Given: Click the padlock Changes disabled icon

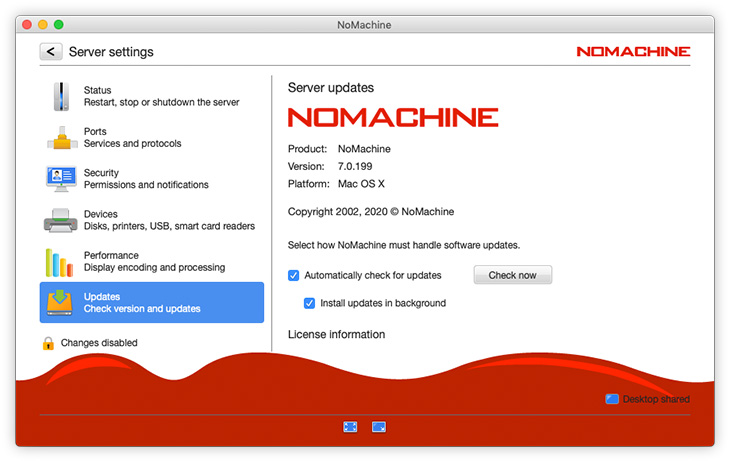Looking at the screenshot, I should click(x=48, y=343).
